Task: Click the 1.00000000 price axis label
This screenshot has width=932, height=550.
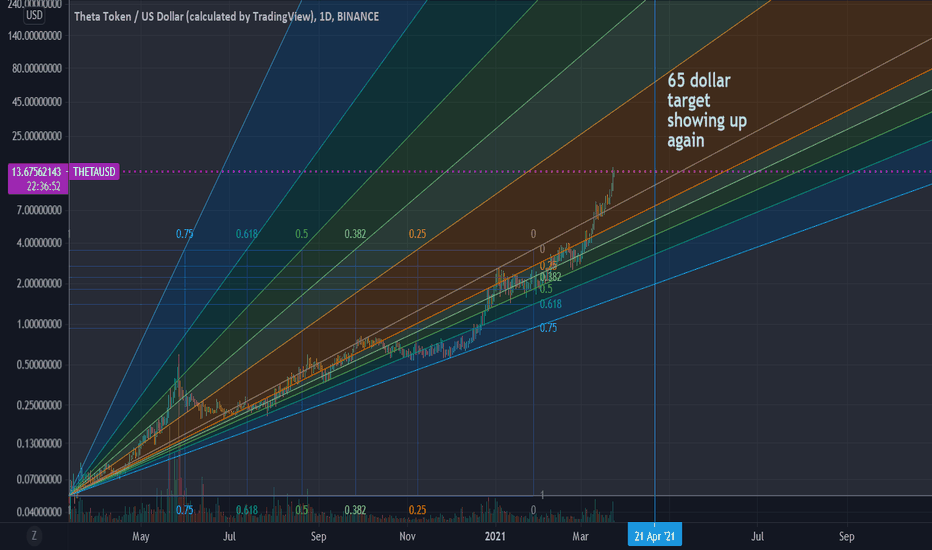Action: click(x=39, y=324)
